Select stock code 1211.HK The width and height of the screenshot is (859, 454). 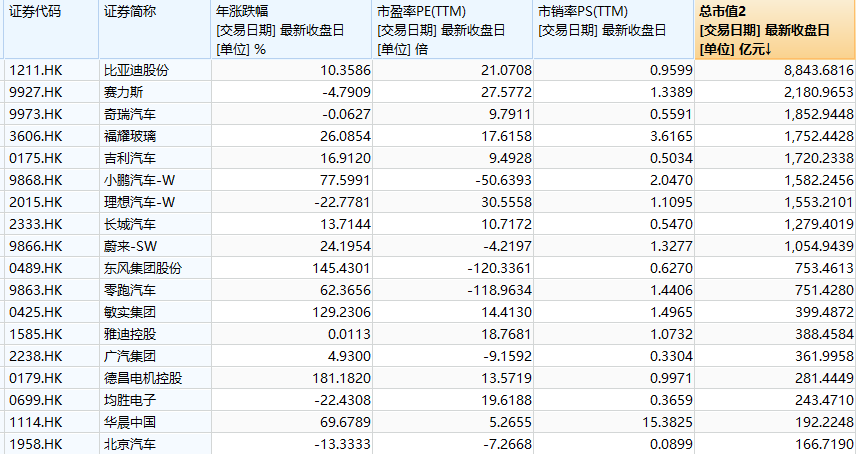point(36,70)
